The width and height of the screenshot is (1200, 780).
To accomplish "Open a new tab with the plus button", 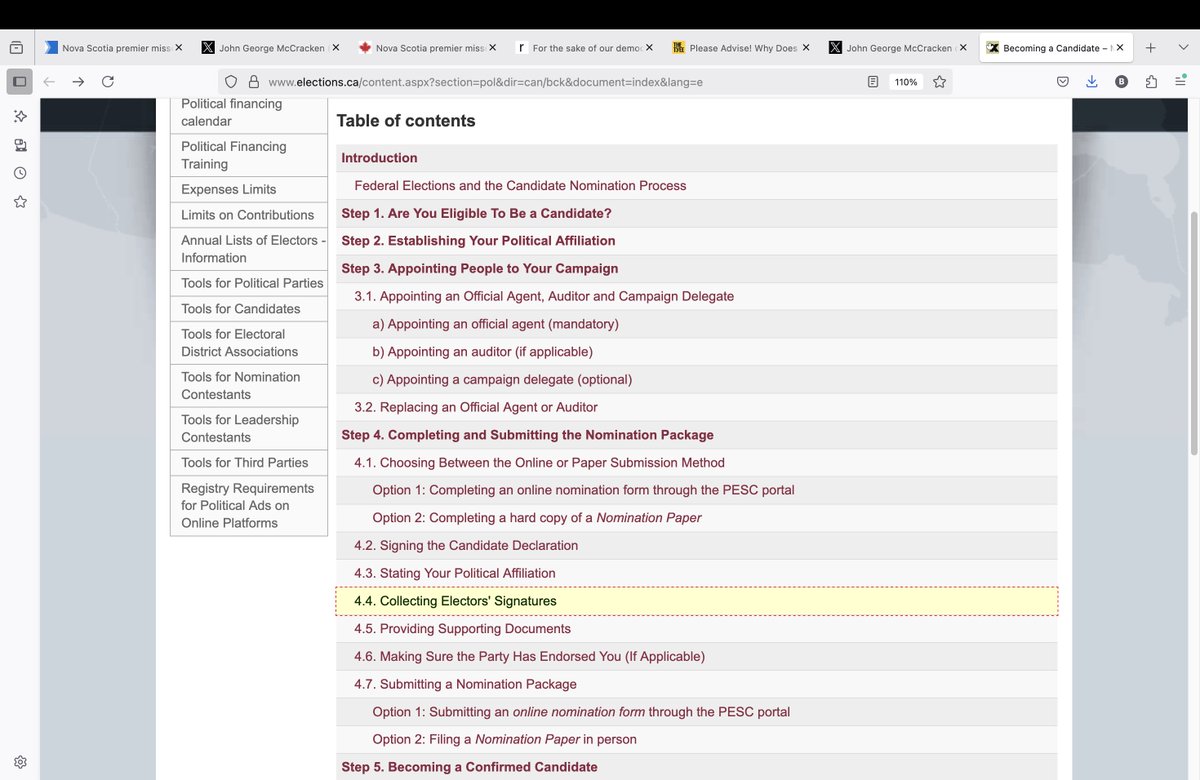I will pyautogui.click(x=1151, y=47).
